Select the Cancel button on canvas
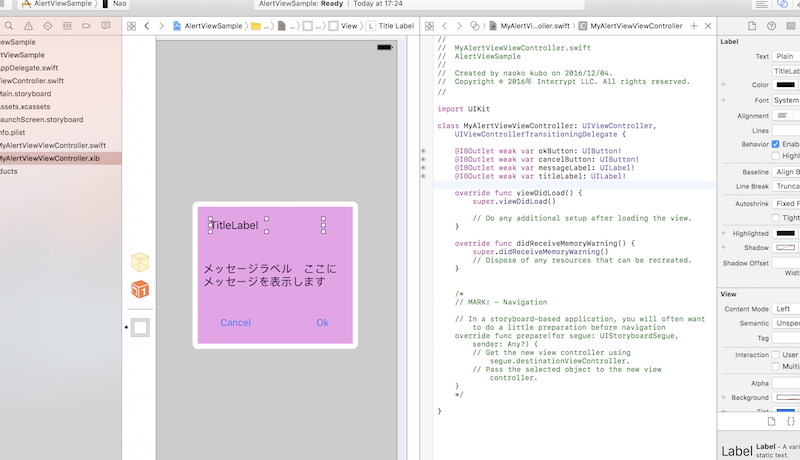The width and height of the screenshot is (800, 460). [x=235, y=323]
